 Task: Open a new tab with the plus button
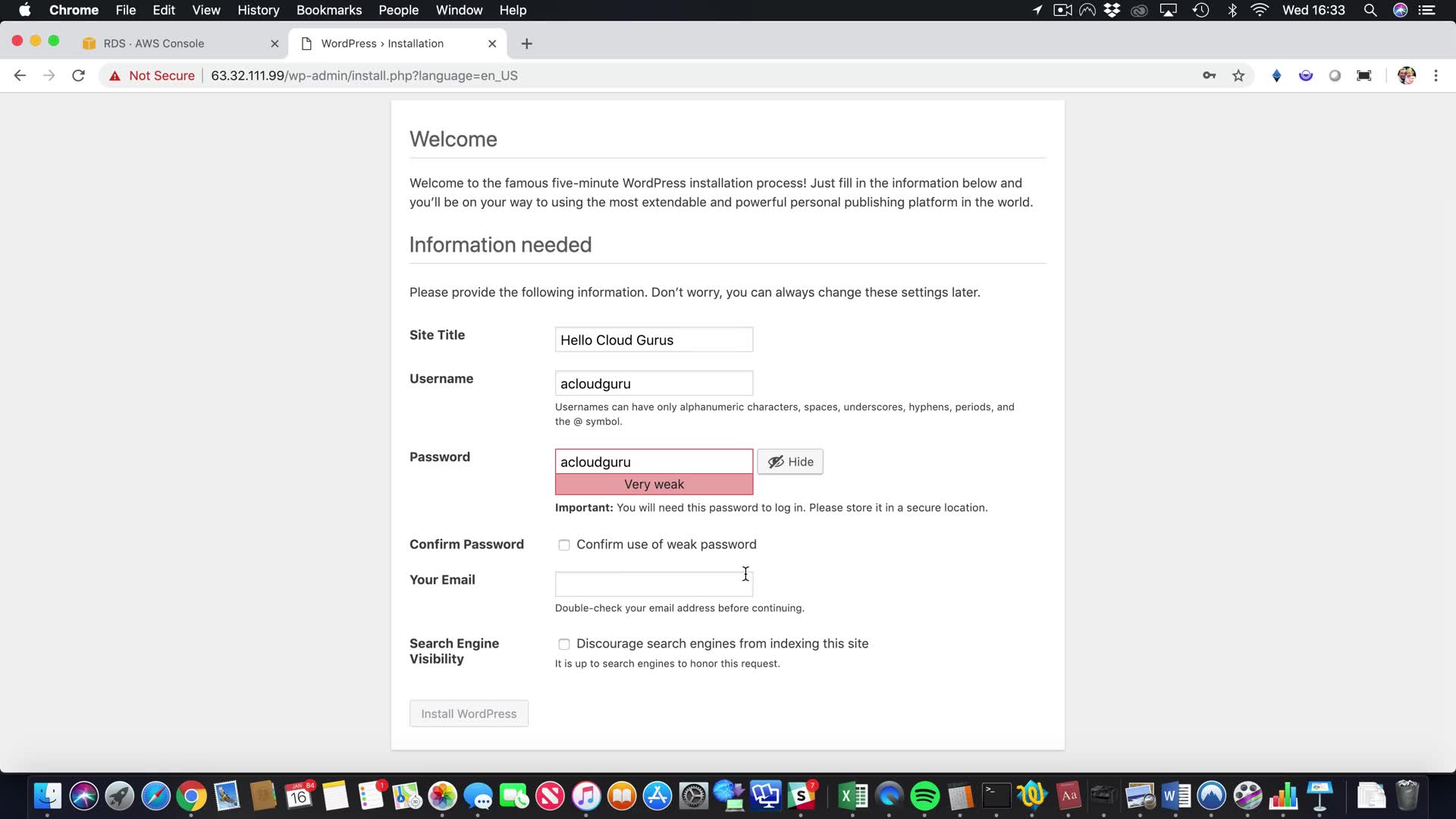tap(527, 44)
